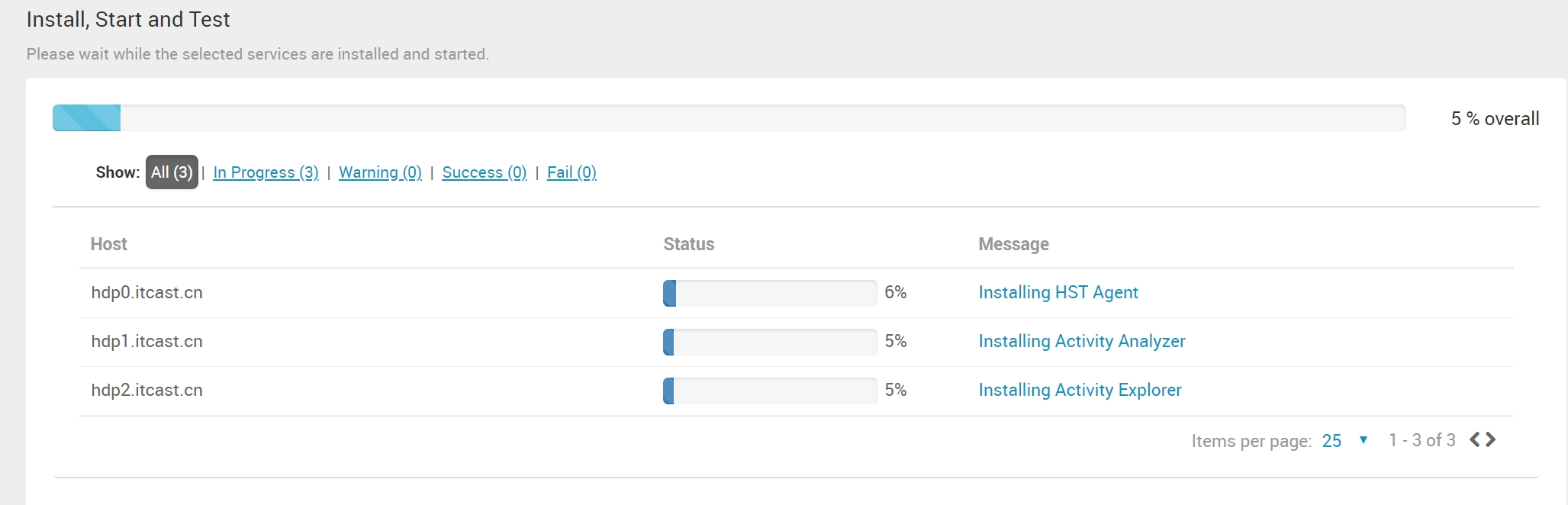Click the overall installation progress bar
Image resolution: width=1568 pixels, height=505 pixels.
(x=729, y=118)
